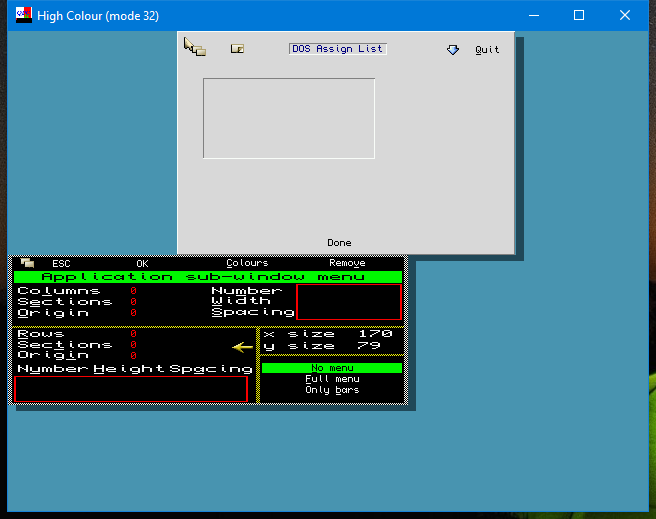Minimize the High Colour window
Screen dimensions: 656x519
pyautogui.click(x=534, y=15)
